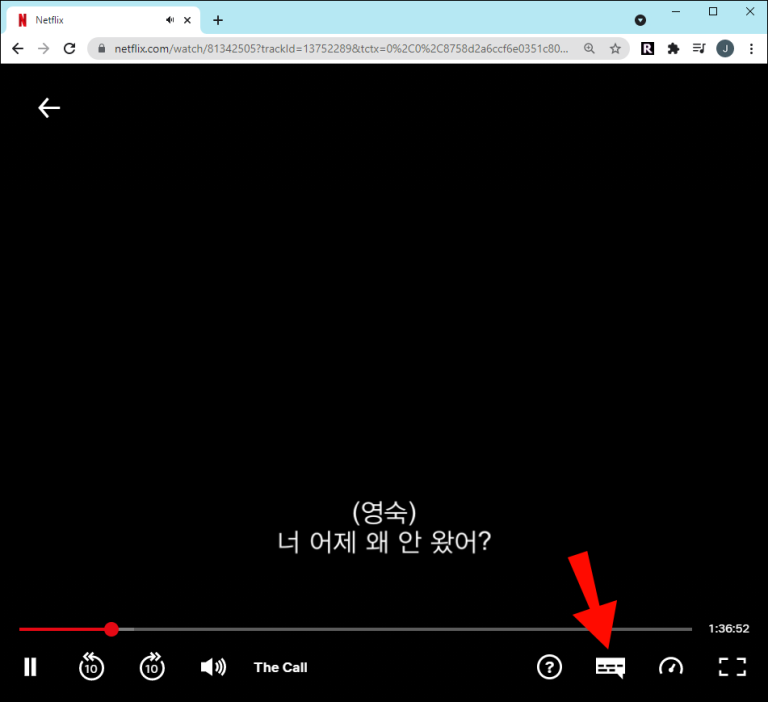Click the R extension icon
768x702 pixels.
pos(647,48)
